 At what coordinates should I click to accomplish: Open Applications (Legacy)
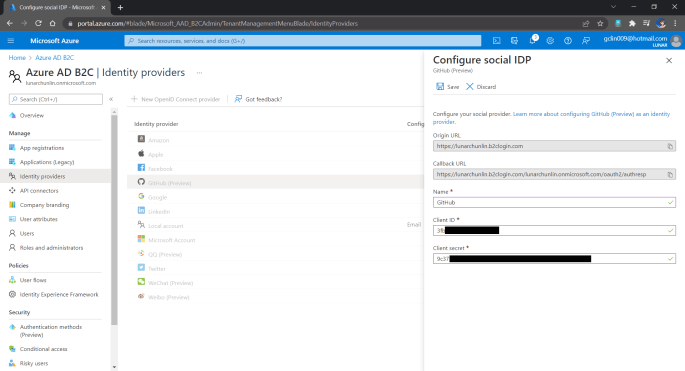point(47,162)
